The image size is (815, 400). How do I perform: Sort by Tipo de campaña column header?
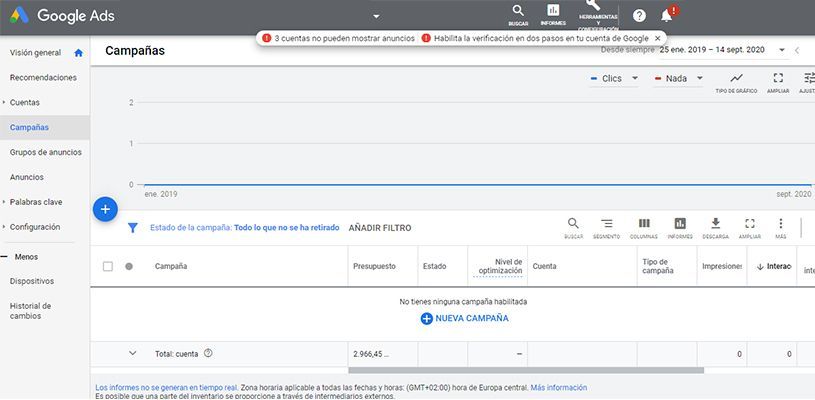[x=658, y=266]
